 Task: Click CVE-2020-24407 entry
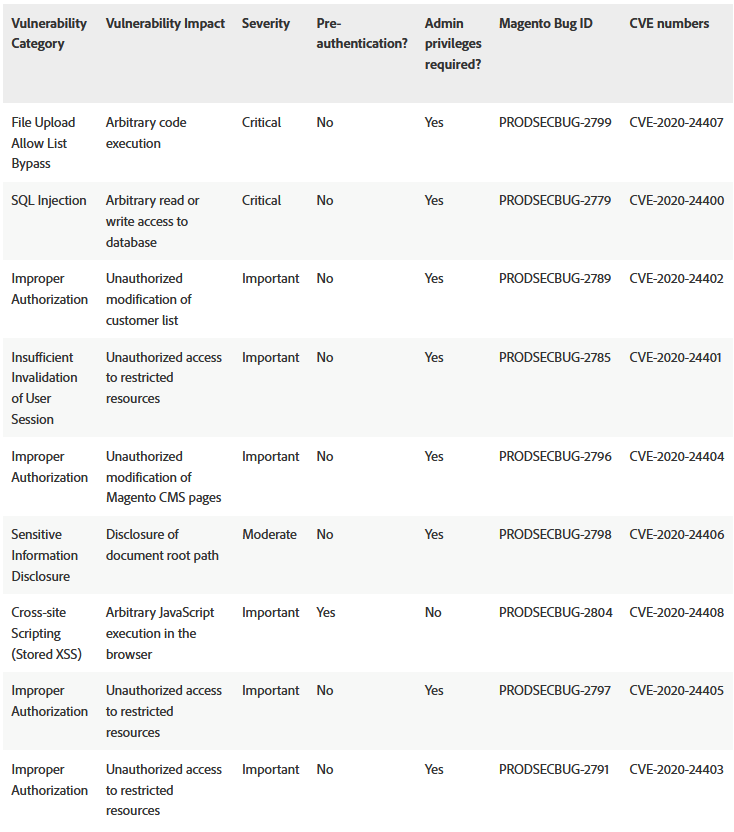pyautogui.click(x=676, y=123)
